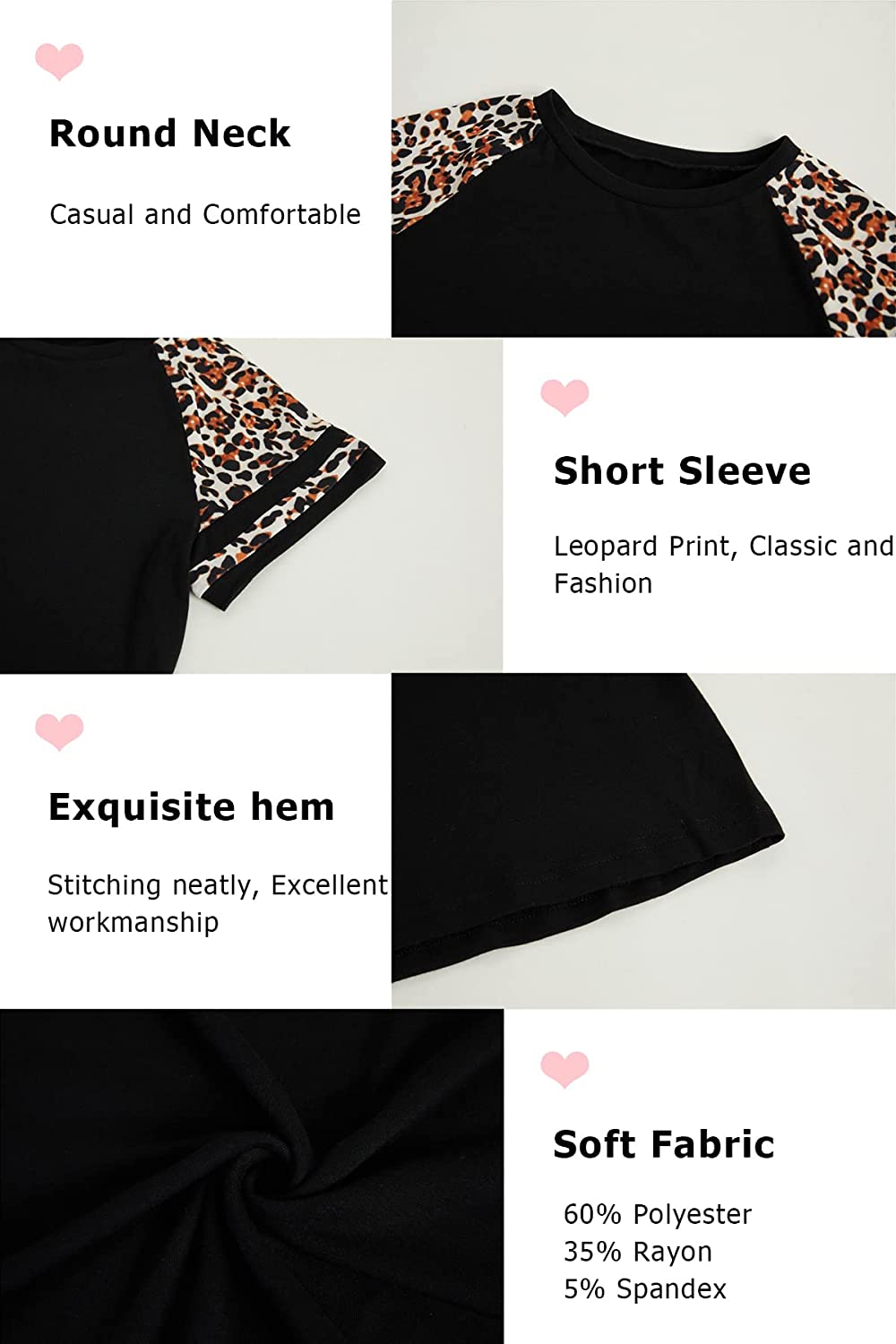The image size is (896, 1344).
Task: Click the Casual and Comfortable text
Action: coord(205,214)
